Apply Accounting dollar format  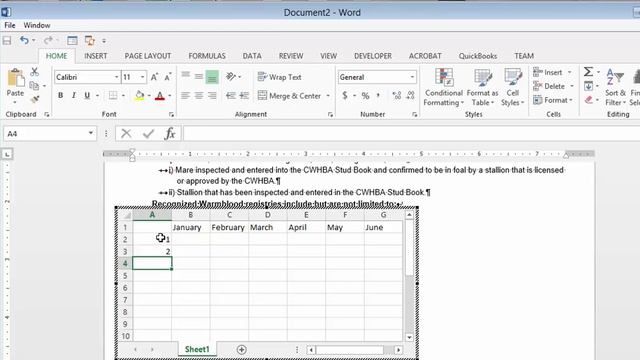coord(345,96)
